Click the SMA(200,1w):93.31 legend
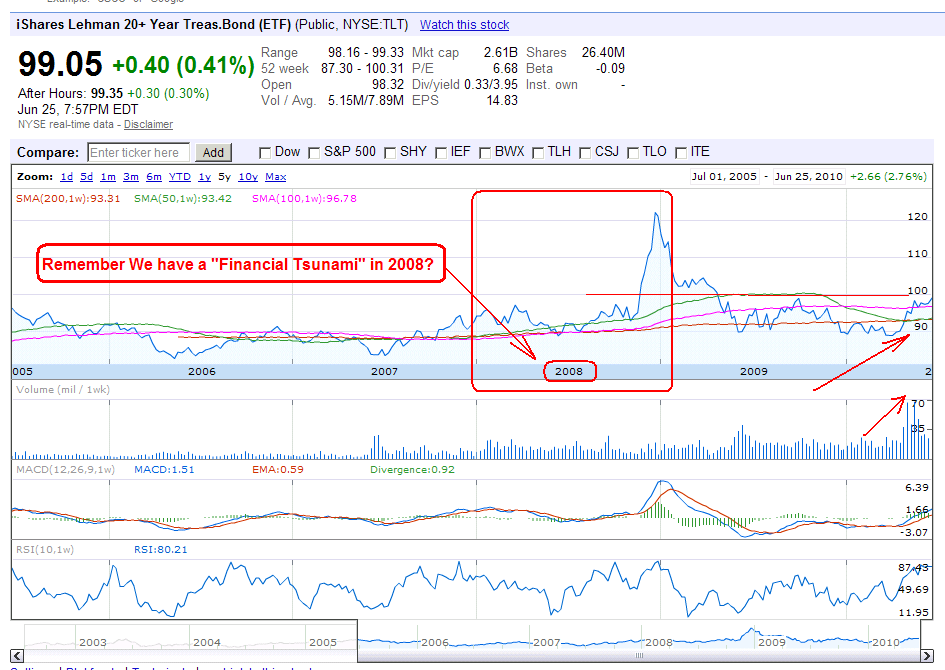 click(x=68, y=198)
